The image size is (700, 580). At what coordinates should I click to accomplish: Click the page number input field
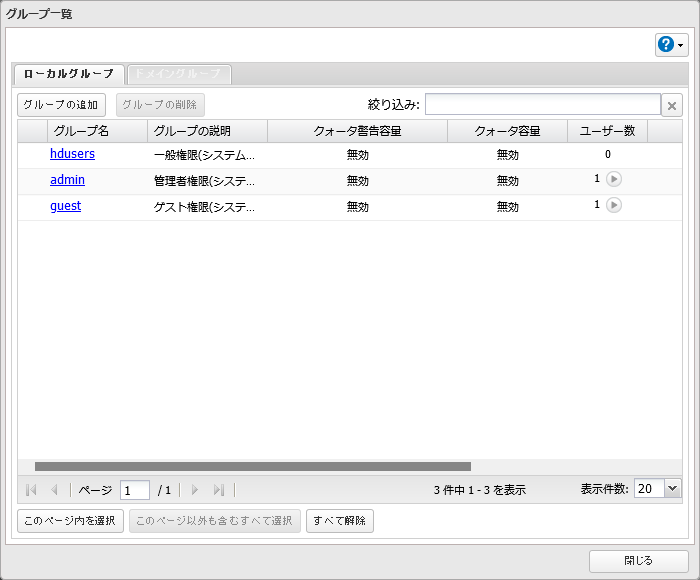(135, 490)
